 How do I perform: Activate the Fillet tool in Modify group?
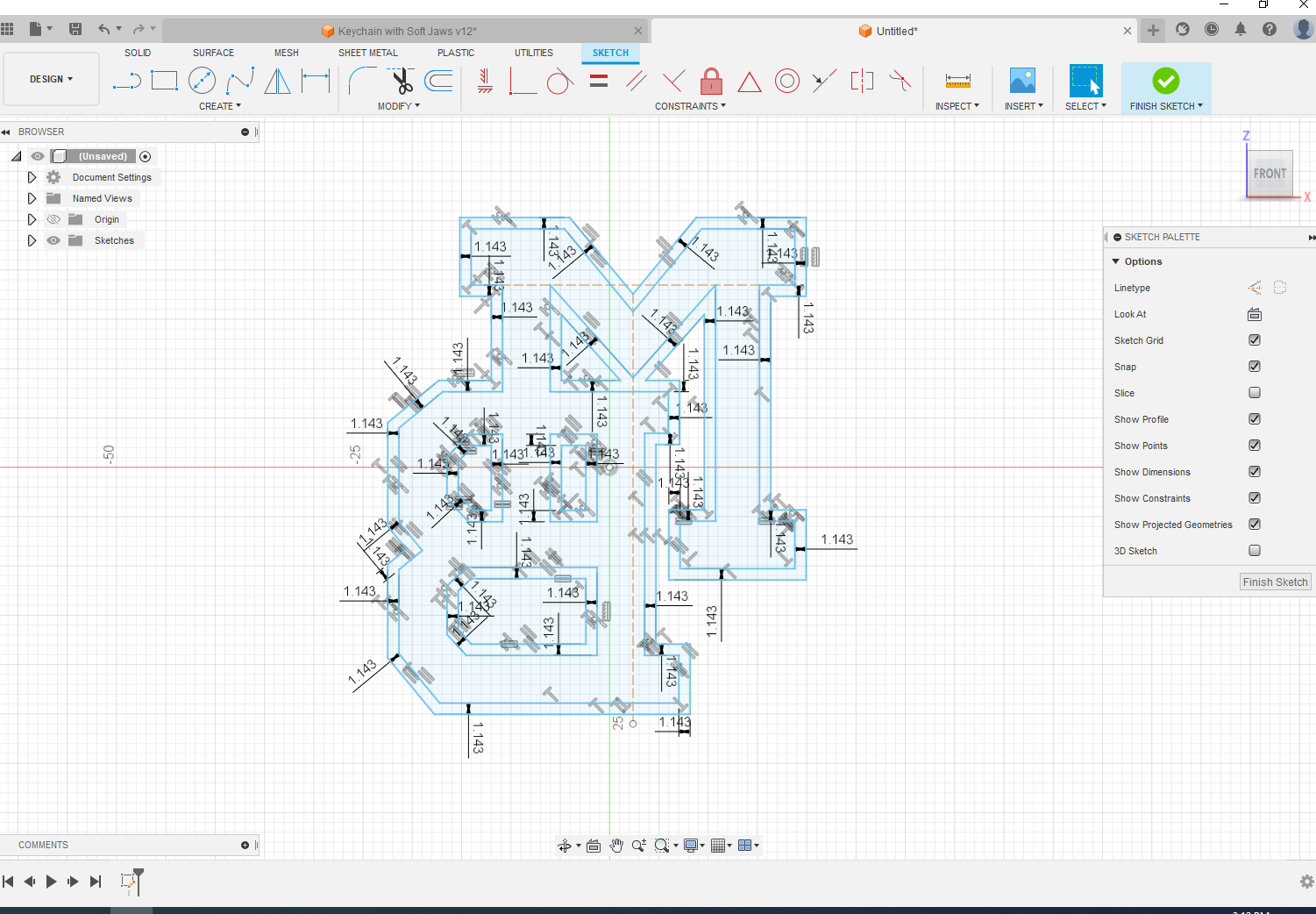[362, 81]
